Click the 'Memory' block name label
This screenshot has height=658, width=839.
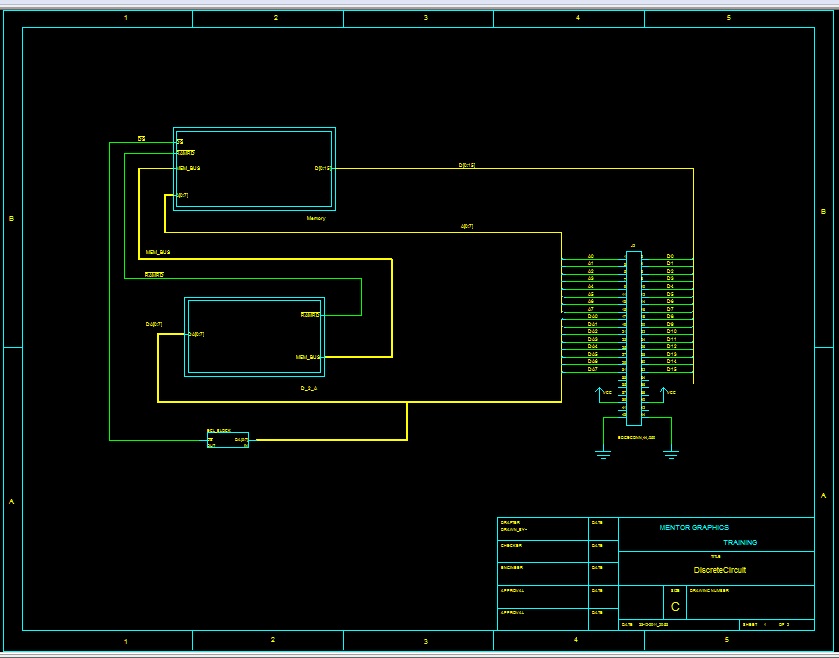[316, 218]
